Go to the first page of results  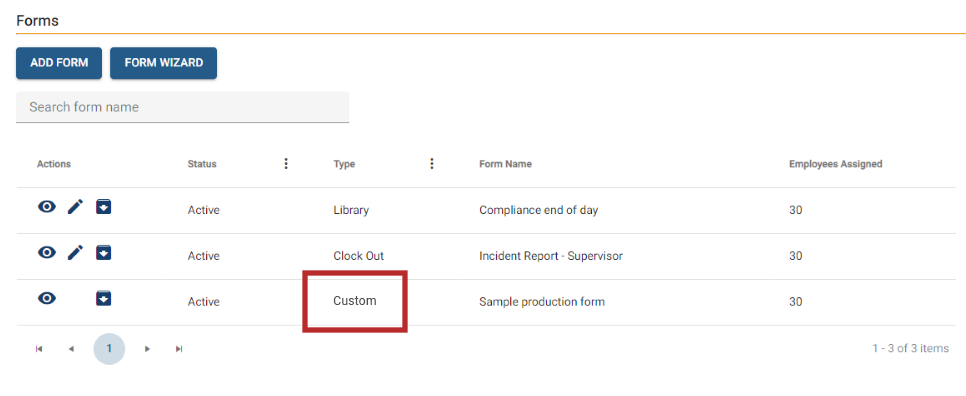39,349
